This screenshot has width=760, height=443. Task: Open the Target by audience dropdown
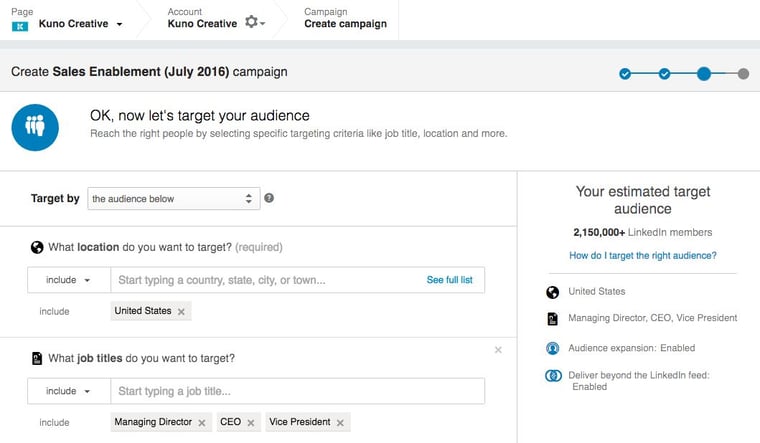(174, 198)
